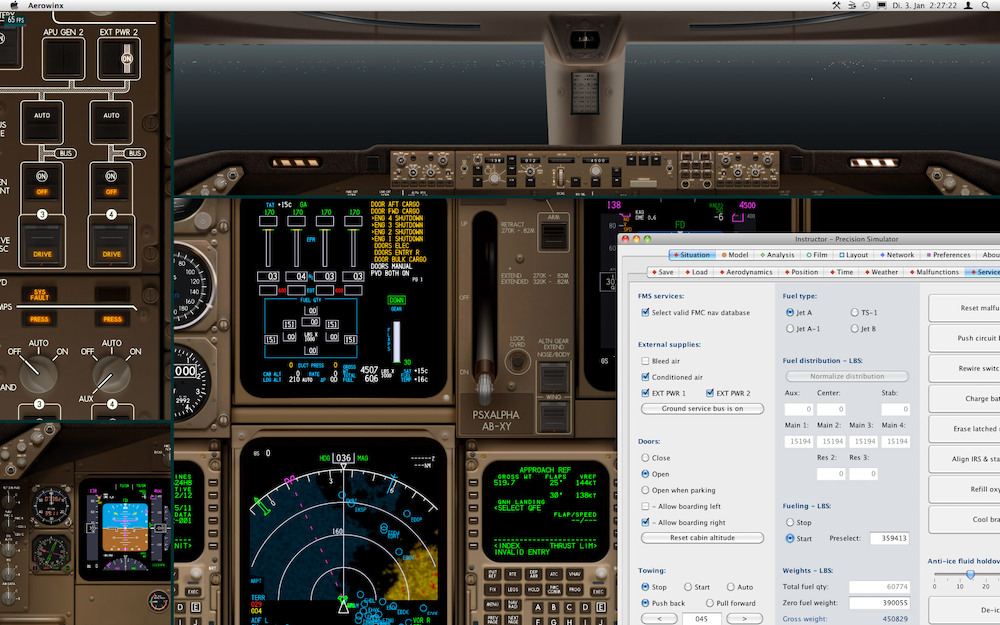Image resolution: width=1000 pixels, height=625 pixels.
Task: Toggle EXT PWR 1 checkbox in Instructor window
Action: (645, 393)
